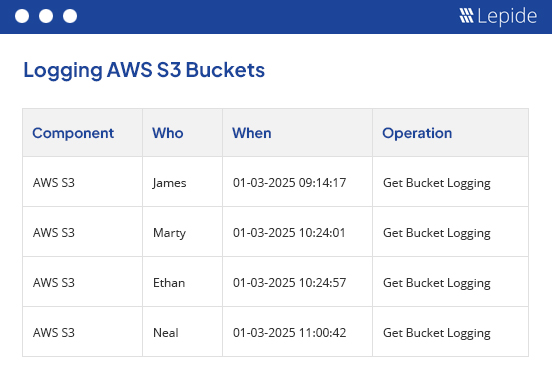The width and height of the screenshot is (552, 380).
Task: Click timestamp 01-03-2025 11:00:42
Action: (x=289, y=333)
